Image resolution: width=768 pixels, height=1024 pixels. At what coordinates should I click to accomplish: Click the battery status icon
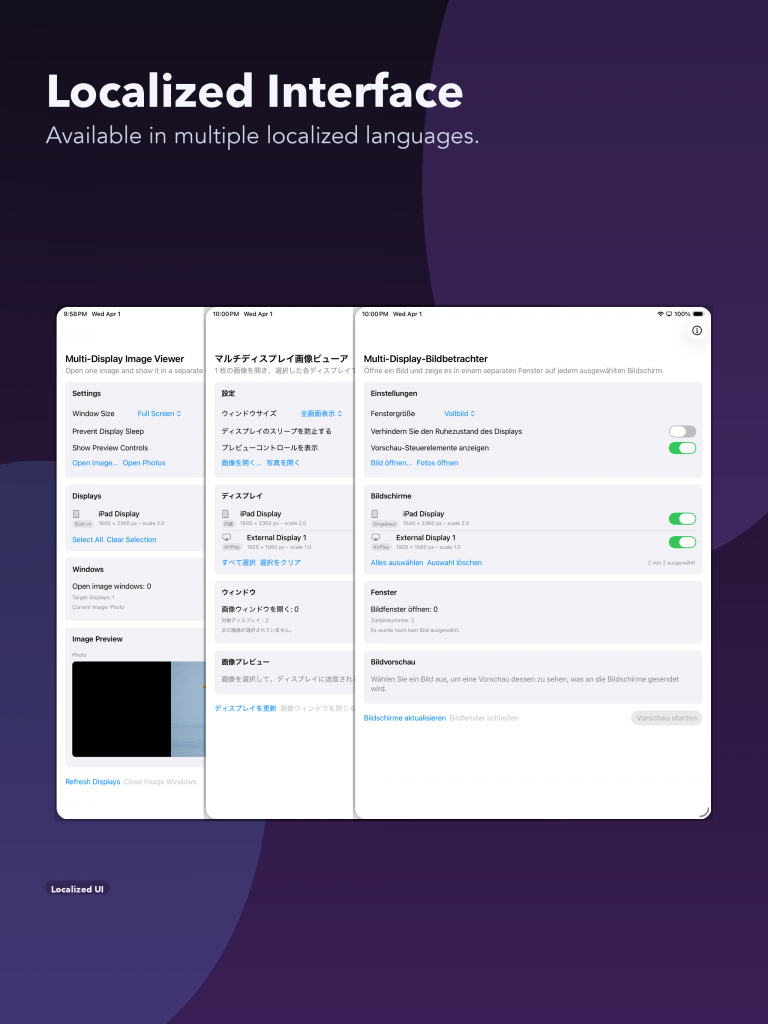point(698,314)
